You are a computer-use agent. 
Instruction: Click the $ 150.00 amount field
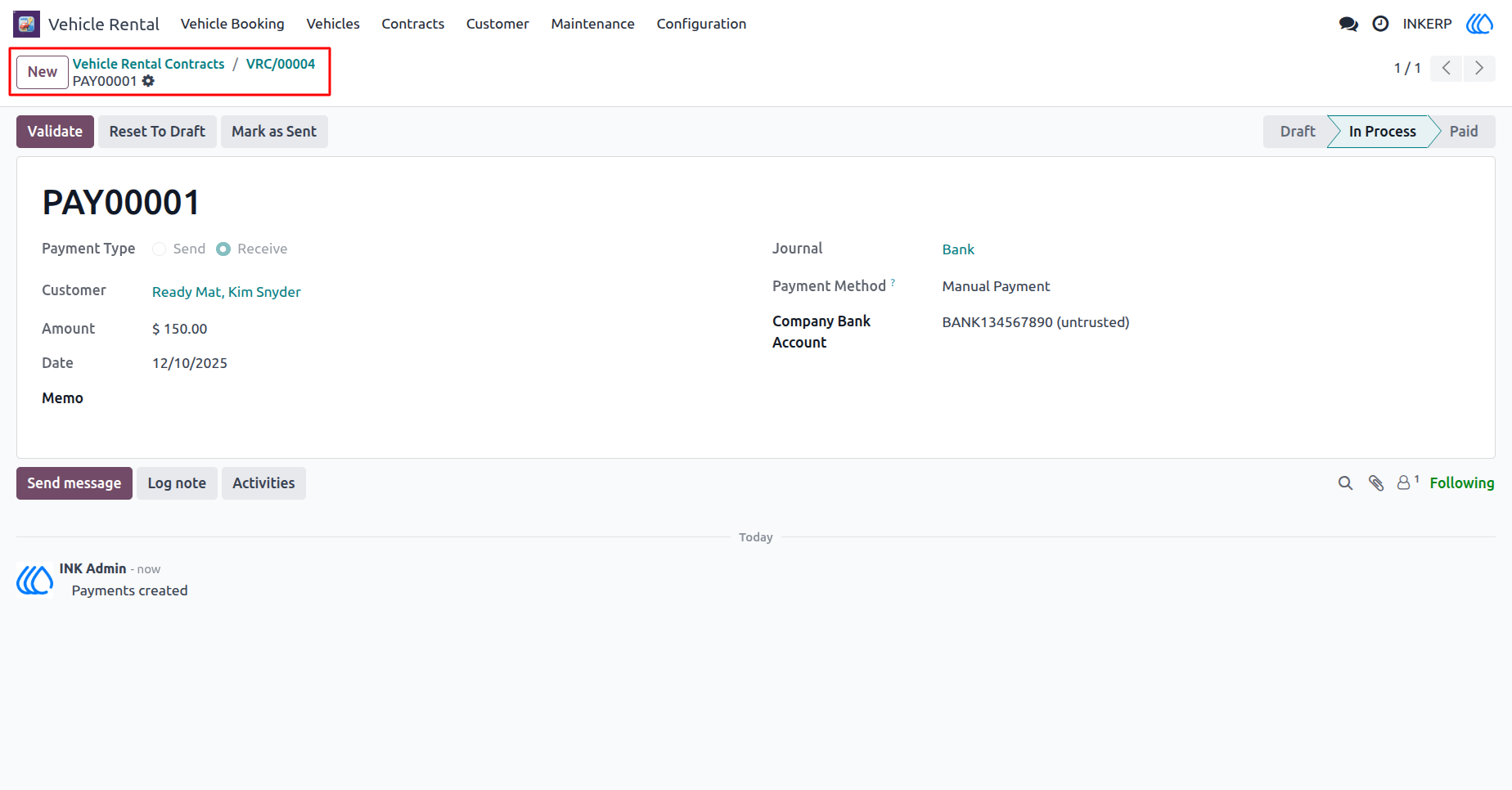[180, 329]
